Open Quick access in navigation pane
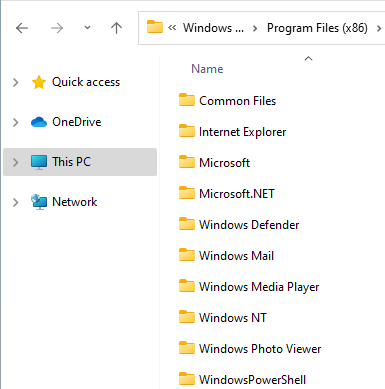385x389 pixels. click(x=86, y=82)
